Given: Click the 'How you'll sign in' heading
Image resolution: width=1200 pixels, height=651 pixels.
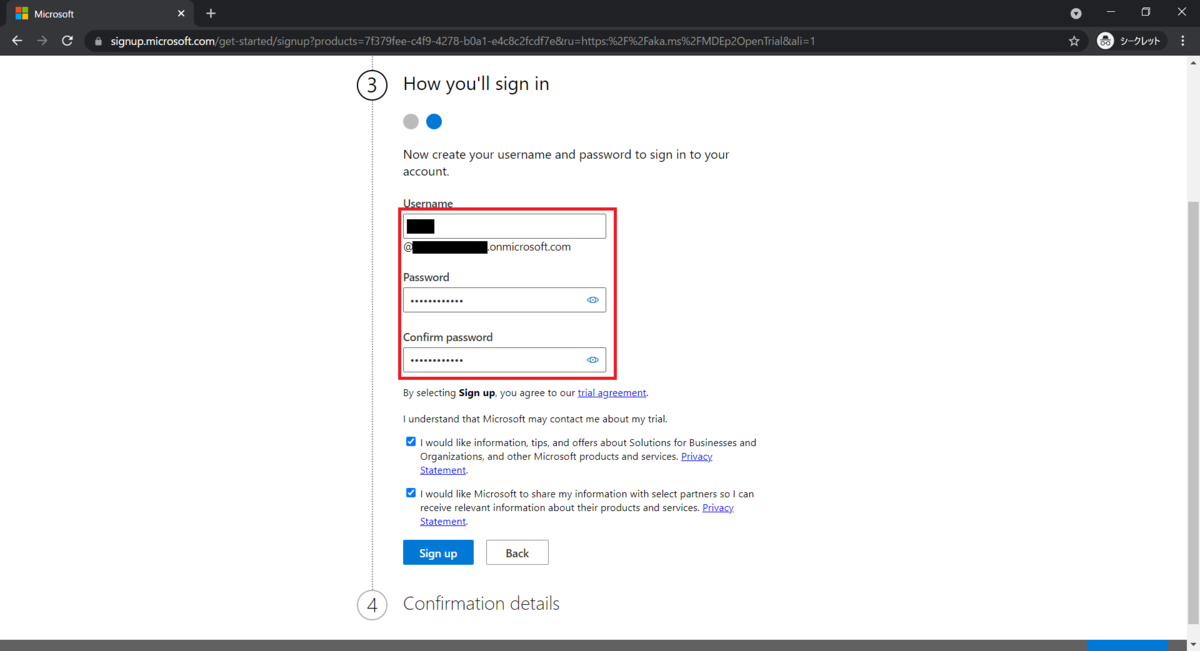Looking at the screenshot, I should [x=476, y=84].
